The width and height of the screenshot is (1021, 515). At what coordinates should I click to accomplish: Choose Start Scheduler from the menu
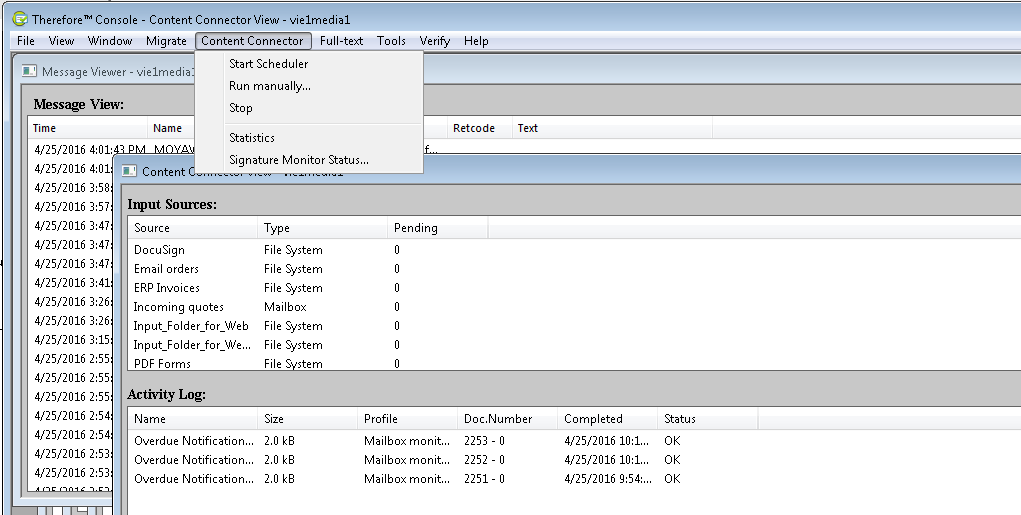tap(309, 64)
